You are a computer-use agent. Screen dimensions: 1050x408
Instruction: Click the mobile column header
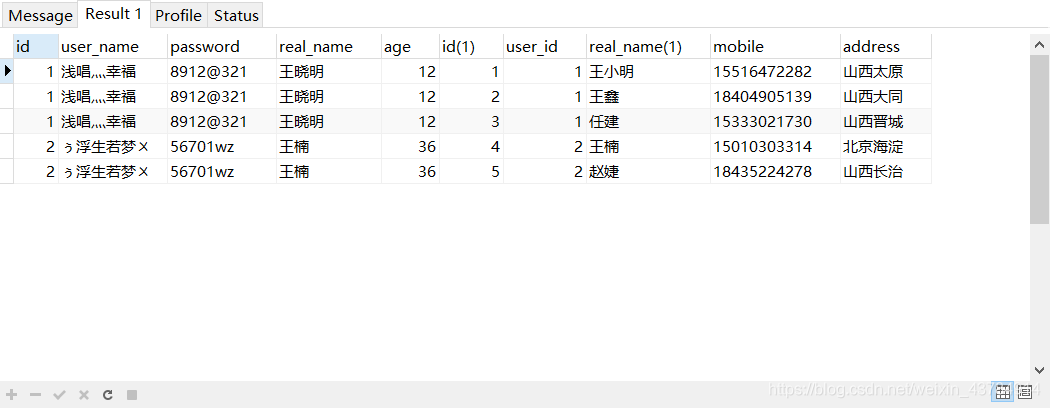[x=775, y=46]
